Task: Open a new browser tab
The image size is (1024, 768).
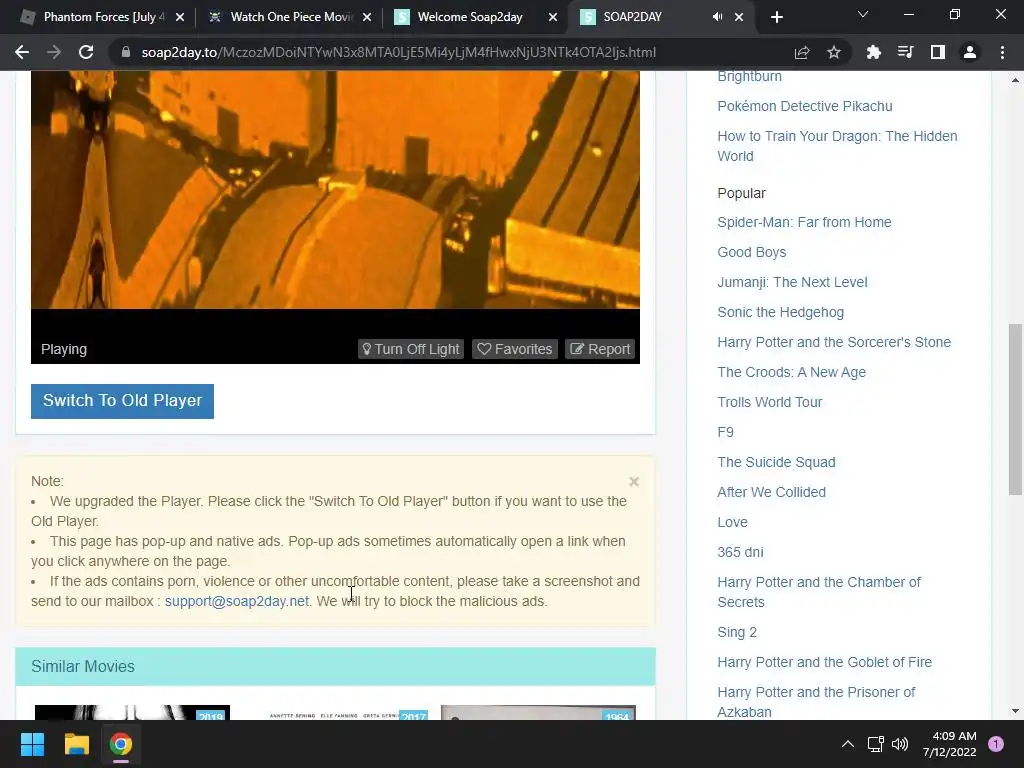Action: (x=776, y=17)
